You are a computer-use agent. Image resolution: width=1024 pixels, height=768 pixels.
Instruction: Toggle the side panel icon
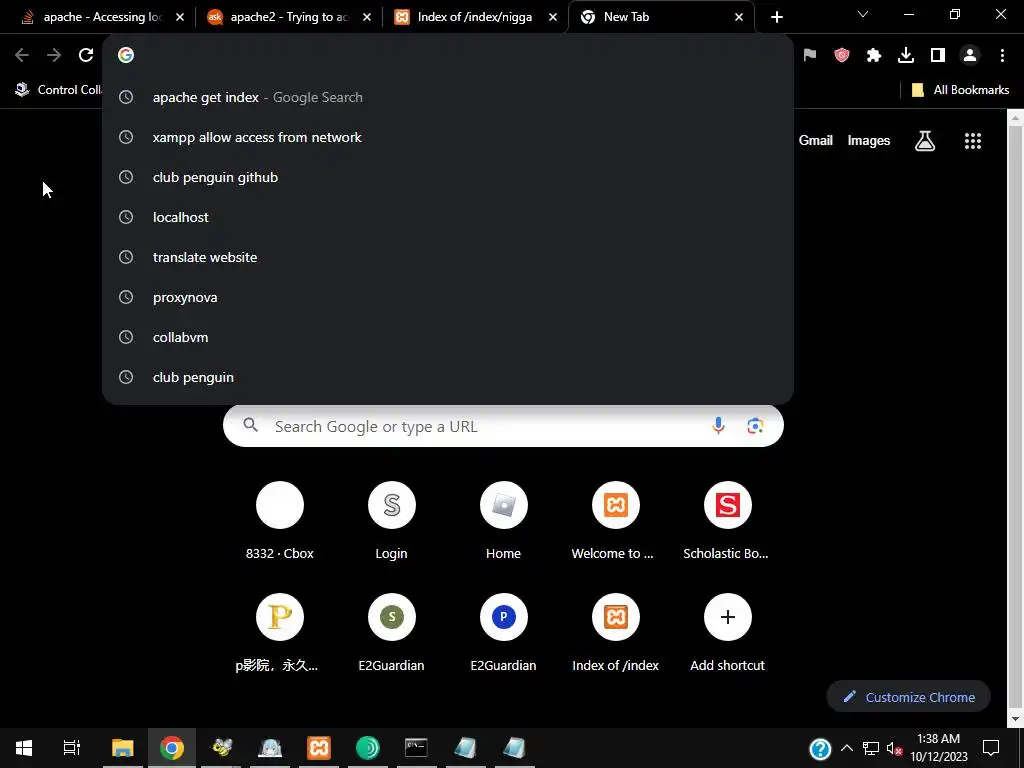pyautogui.click(x=938, y=55)
